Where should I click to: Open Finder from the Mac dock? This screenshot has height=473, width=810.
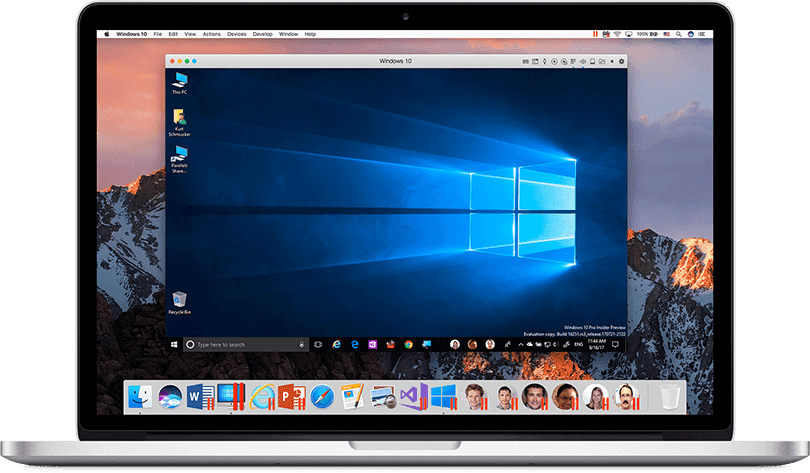[x=139, y=397]
